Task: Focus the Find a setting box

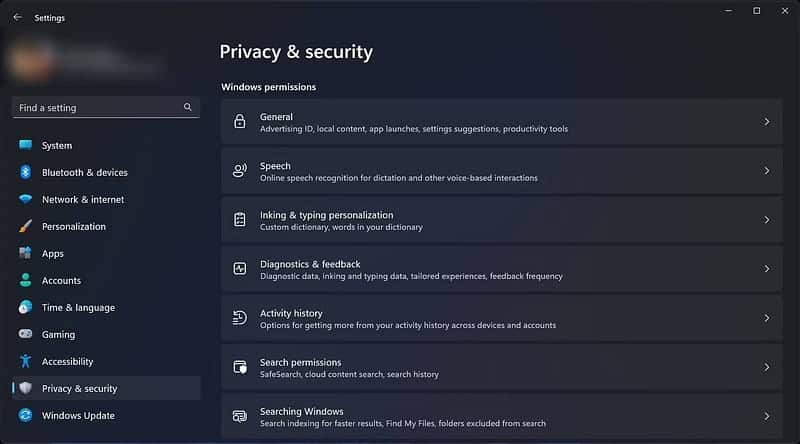Action: (106, 107)
